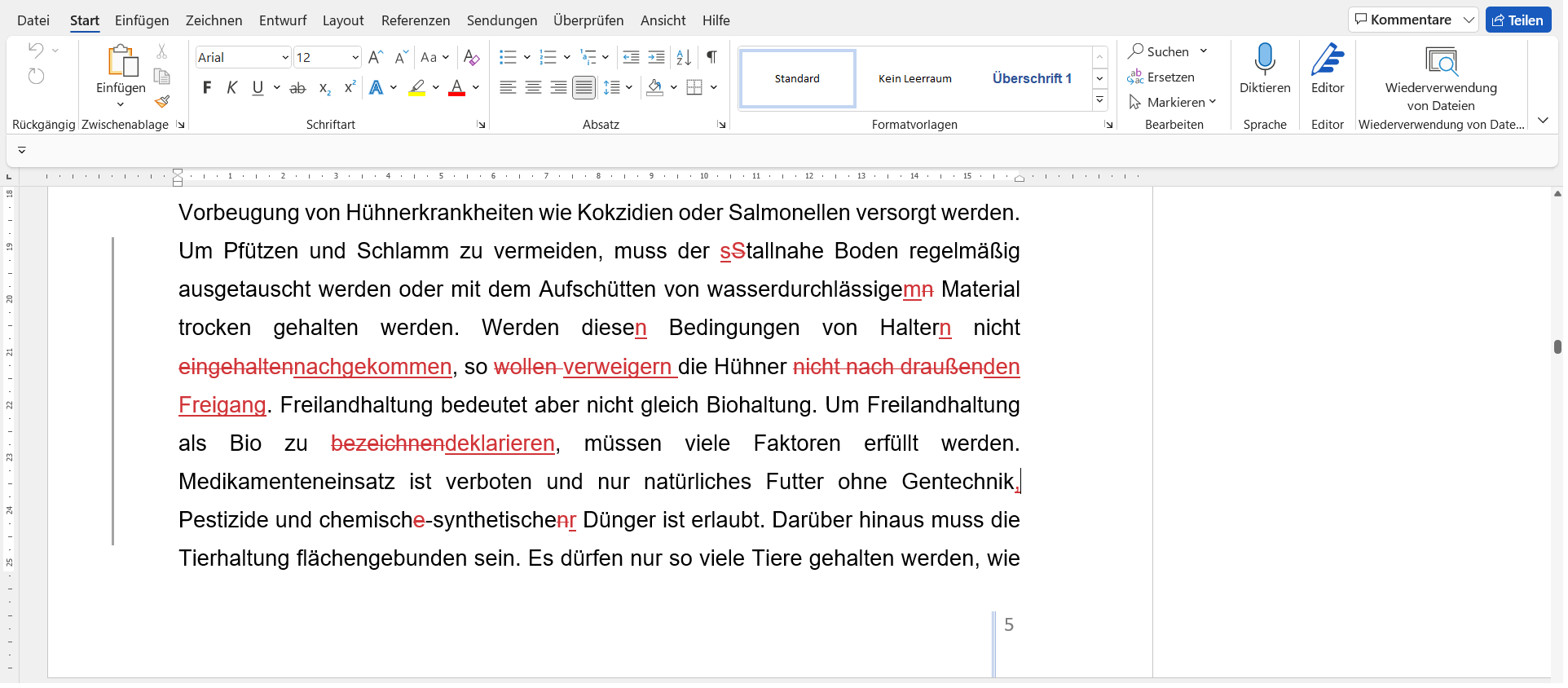Screen dimensions: 1568x688
Task: Click the Wiederverwendung von Dateien icon
Action: [1440, 61]
